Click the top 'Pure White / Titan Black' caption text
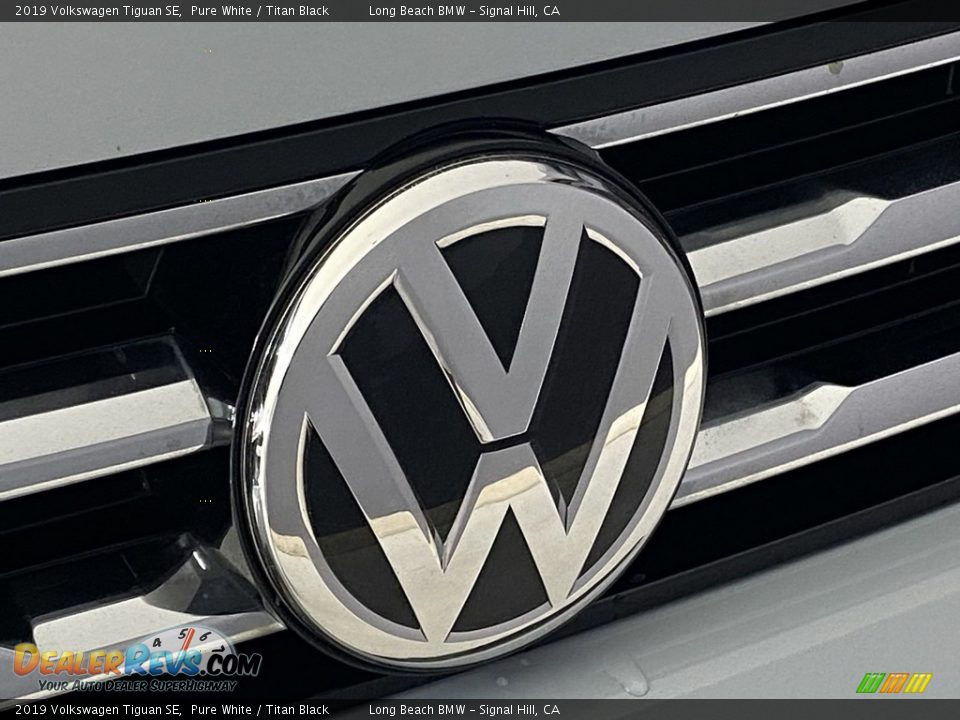 (260, 10)
